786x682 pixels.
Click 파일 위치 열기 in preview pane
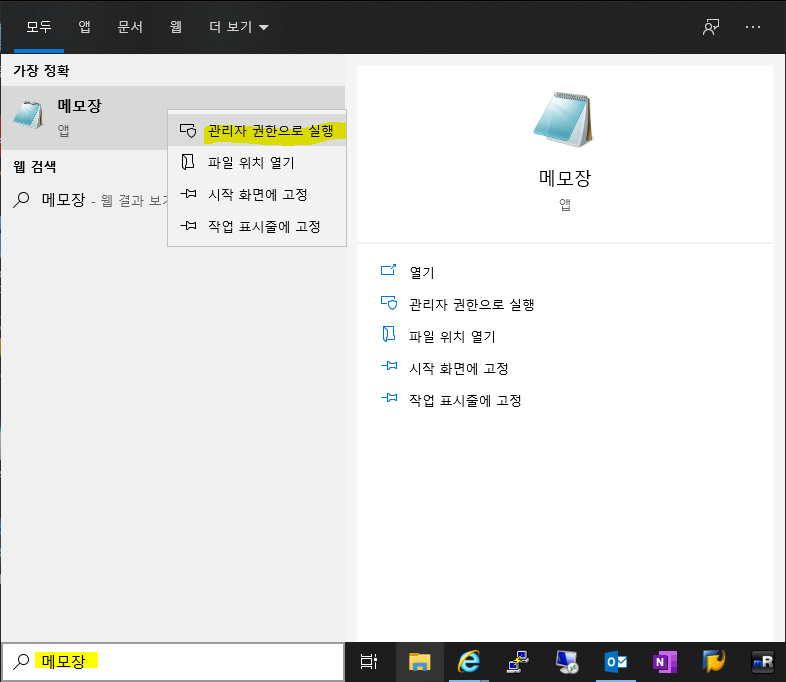452,336
